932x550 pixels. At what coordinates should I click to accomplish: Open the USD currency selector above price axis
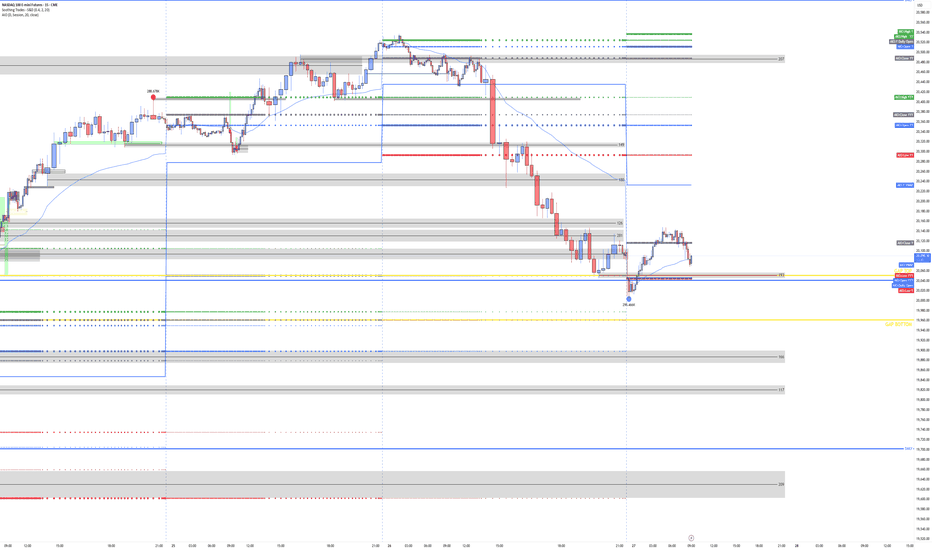921,5
